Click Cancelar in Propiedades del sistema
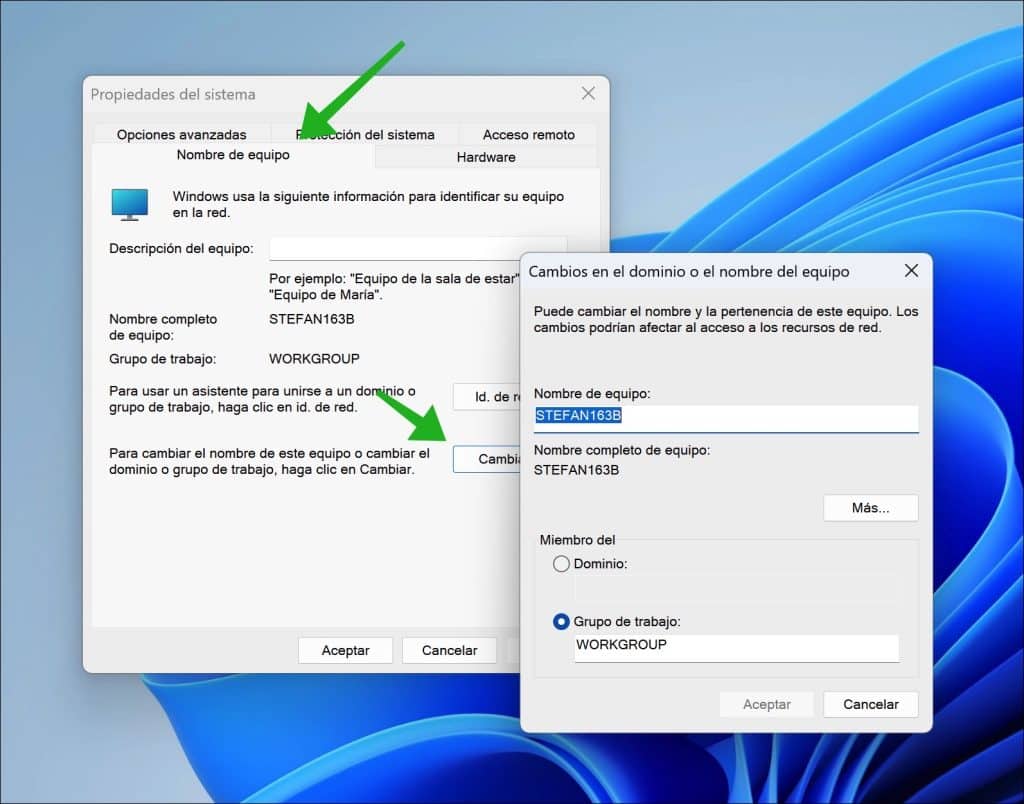Viewport: 1024px width, 804px height. 449,651
